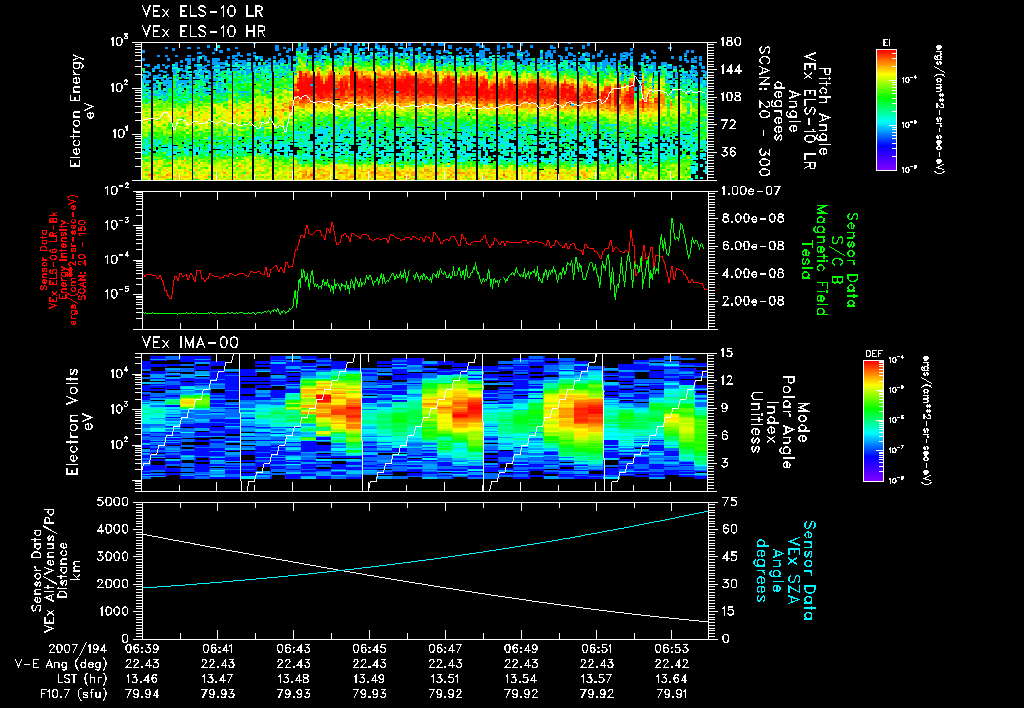Click the DEF color scale bar
Image resolution: width=1024 pixels, height=708 pixels.
coord(873,421)
